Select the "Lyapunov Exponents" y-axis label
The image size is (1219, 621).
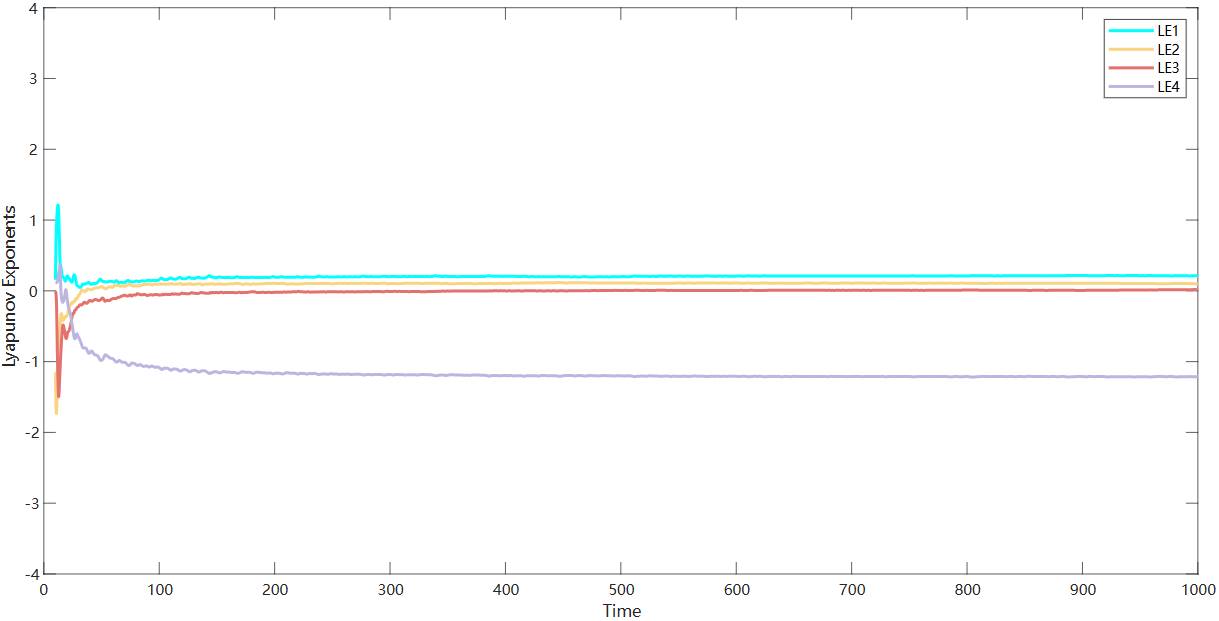coord(10,286)
